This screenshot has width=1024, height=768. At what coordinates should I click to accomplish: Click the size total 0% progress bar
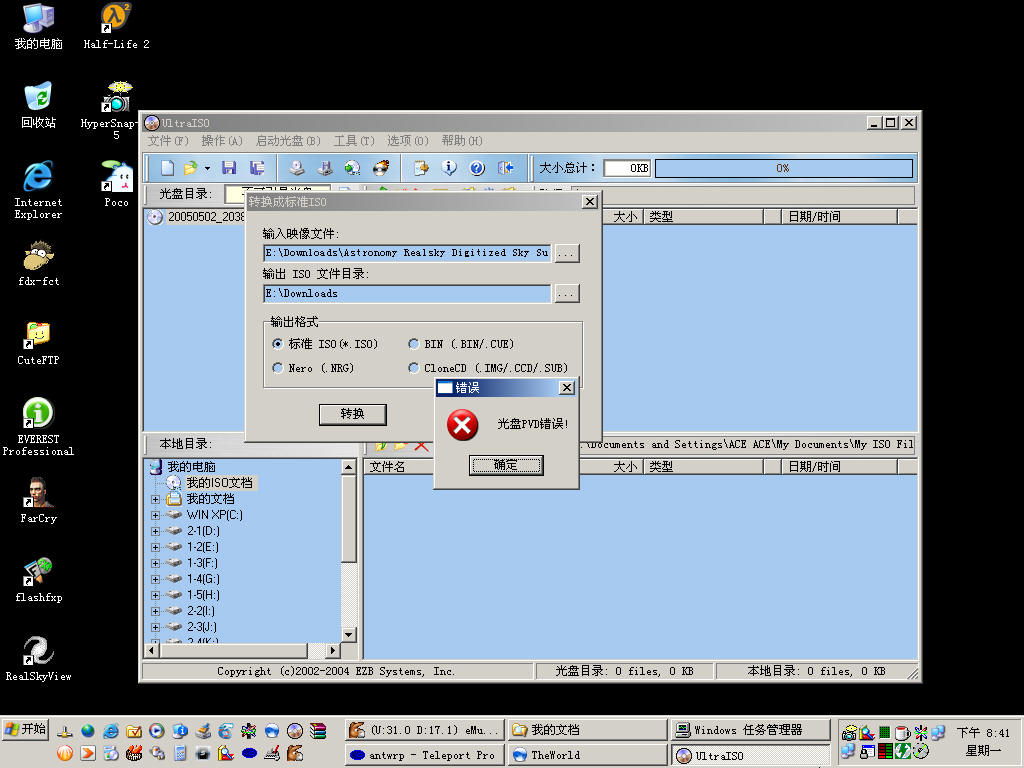click(784, 168)
